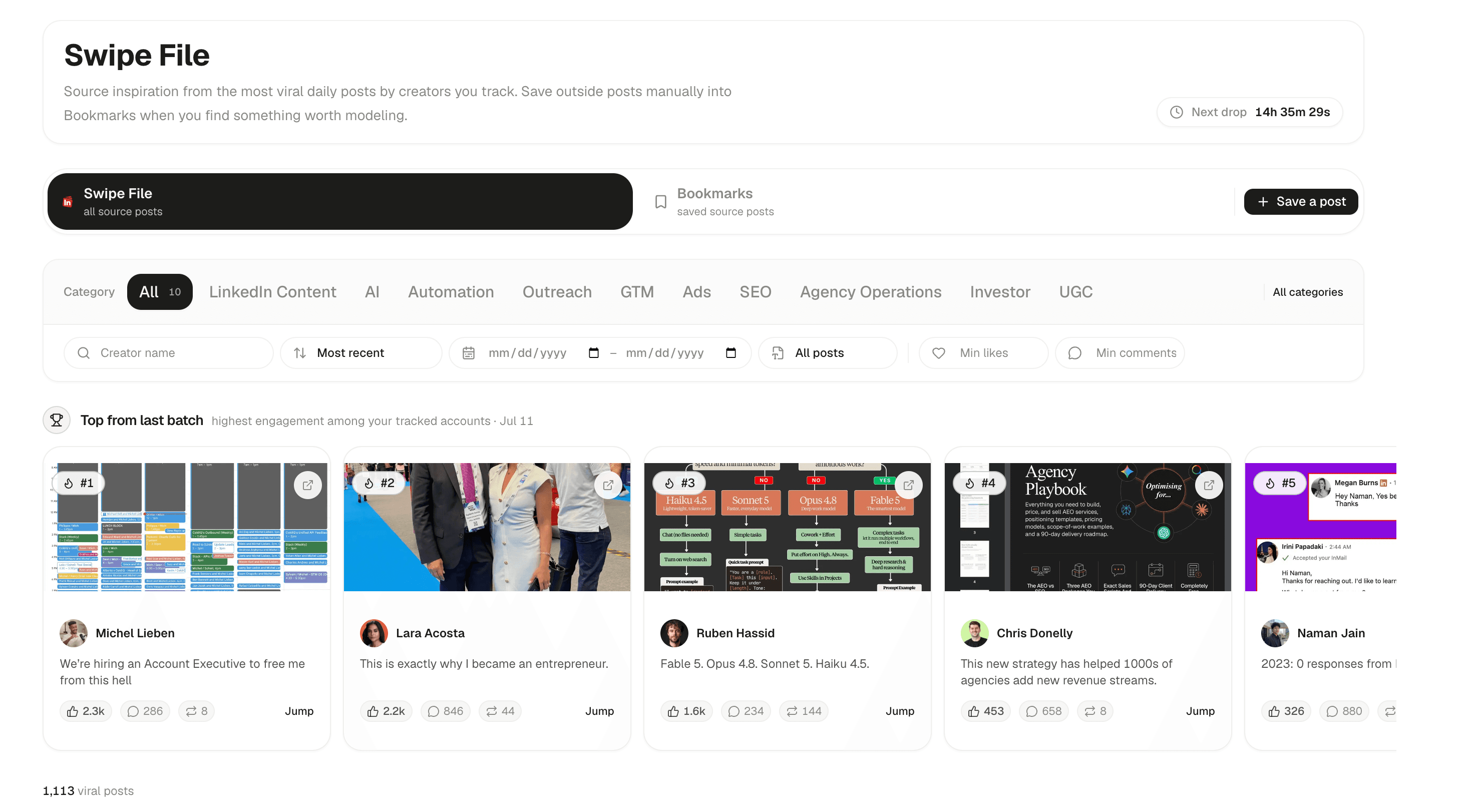The image size is (1472, 812).
Task: Select the Automation category
Action: (451, 292)
